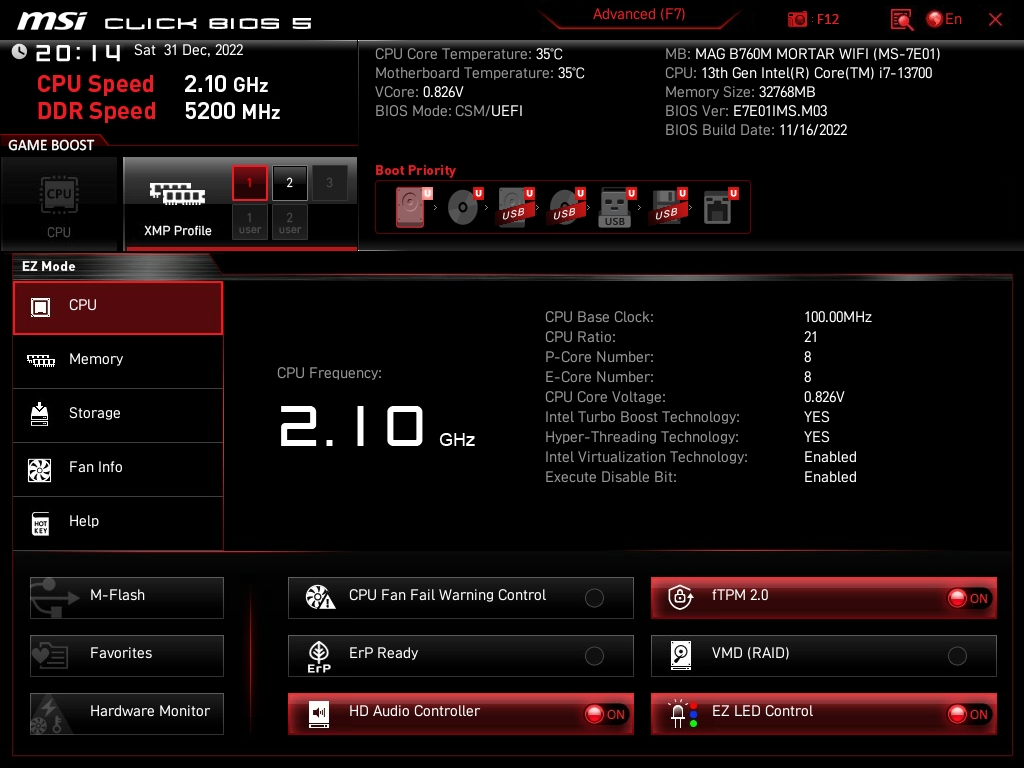Launch M-Flash utility
The width and height of the screenshot is (1024, 768).
(127, 598)
